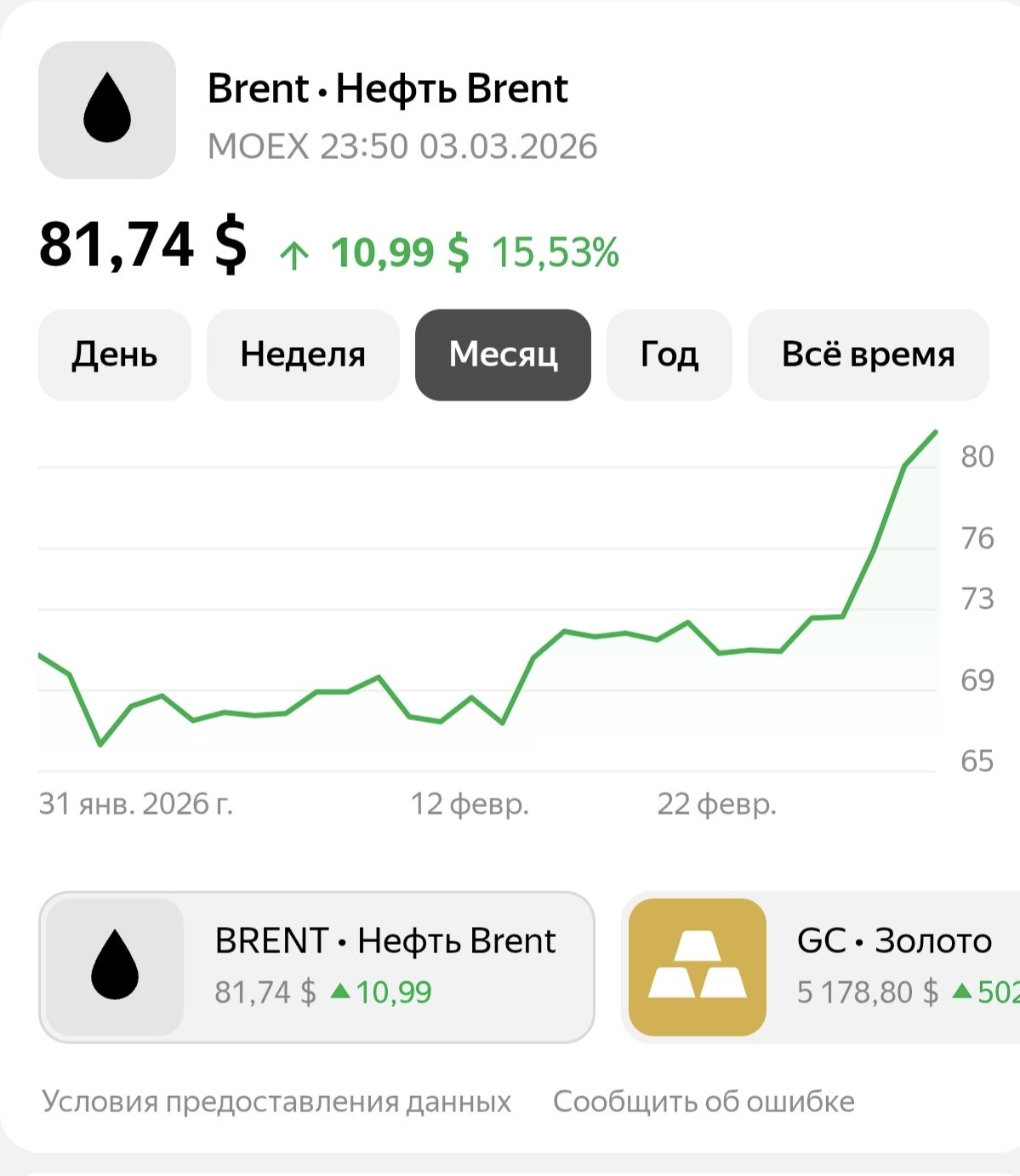The height and width of the screenshot is (1176, 1020).
Task: Select GC Золото instrument card
Action: 821,967
